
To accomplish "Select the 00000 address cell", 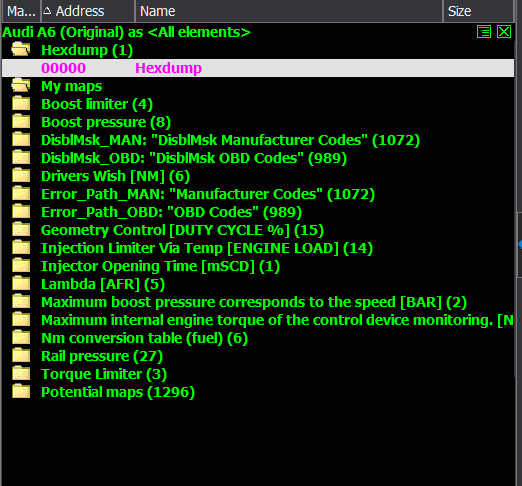I will 63,68.
